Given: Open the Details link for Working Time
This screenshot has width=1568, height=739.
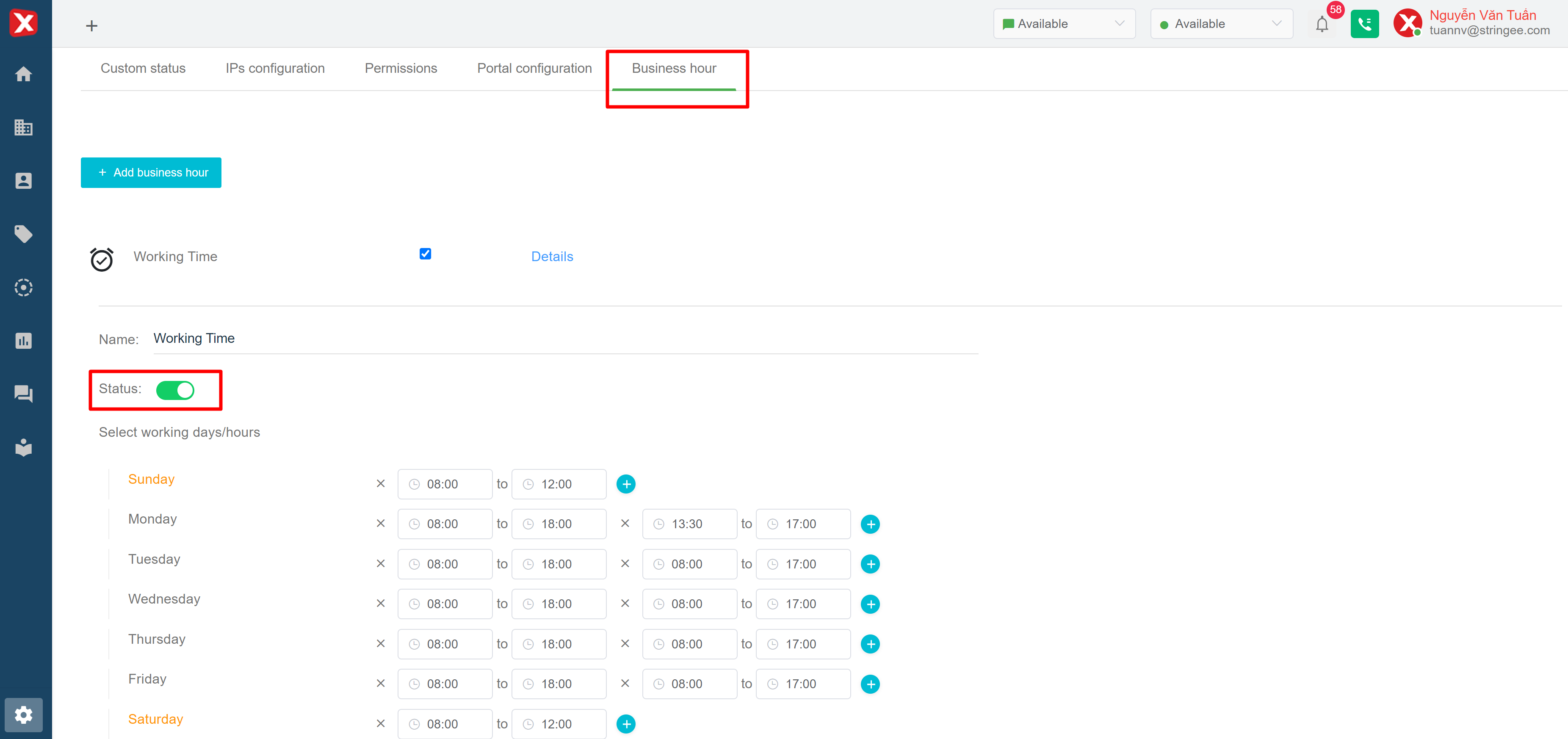Looking at the screenshot, I should [x=551, y=256].
